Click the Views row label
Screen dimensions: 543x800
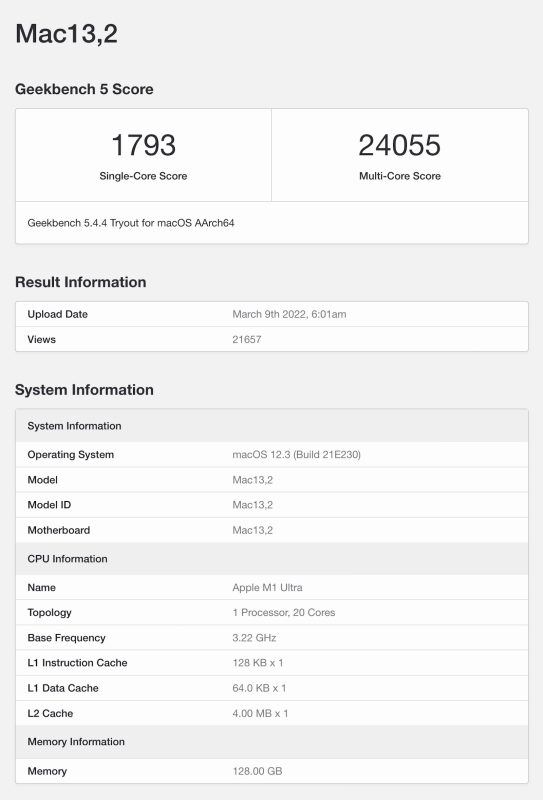pos(41,339)
